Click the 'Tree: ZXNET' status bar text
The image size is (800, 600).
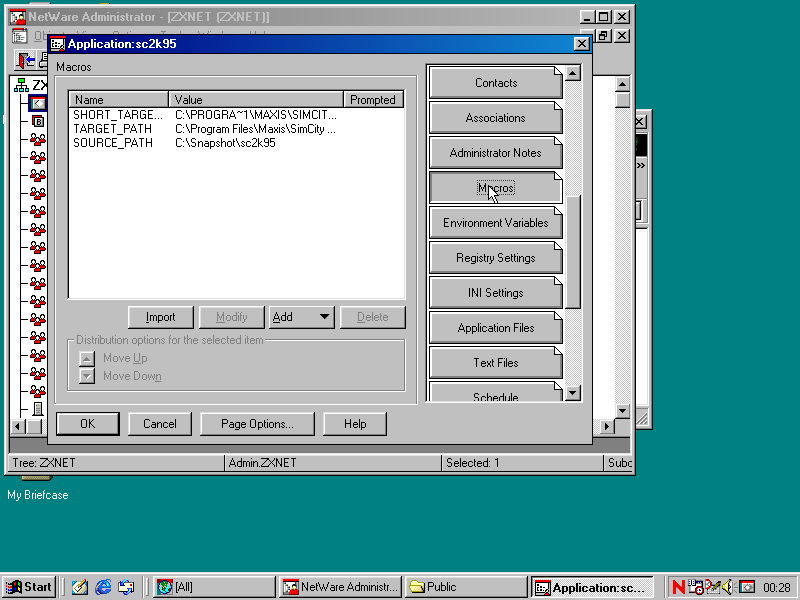44,463
